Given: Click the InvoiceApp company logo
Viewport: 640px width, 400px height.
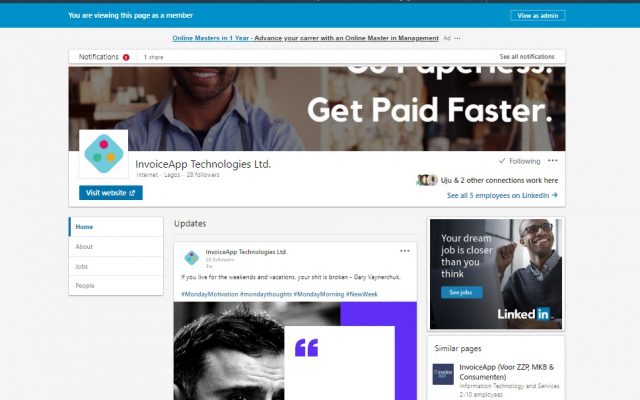Looking at the screenshot, I should click(x=104, y=154).
